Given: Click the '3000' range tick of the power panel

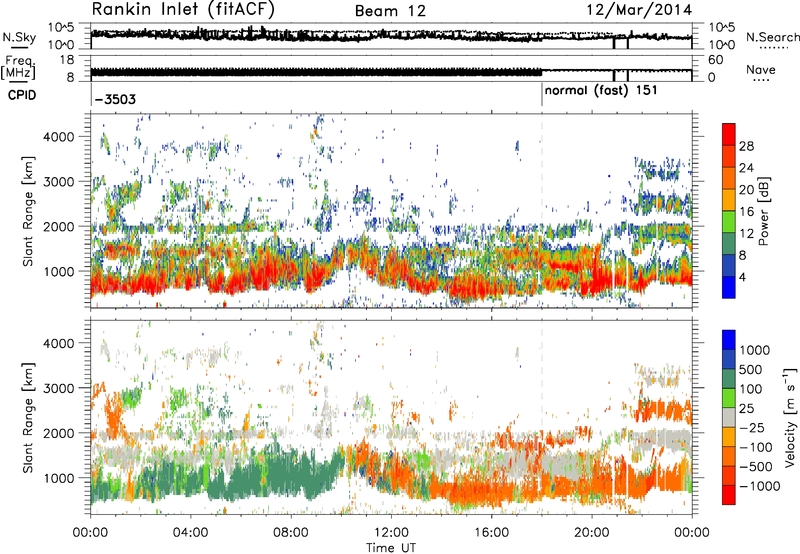Looking at the screenshot, I should coord(58,182).
